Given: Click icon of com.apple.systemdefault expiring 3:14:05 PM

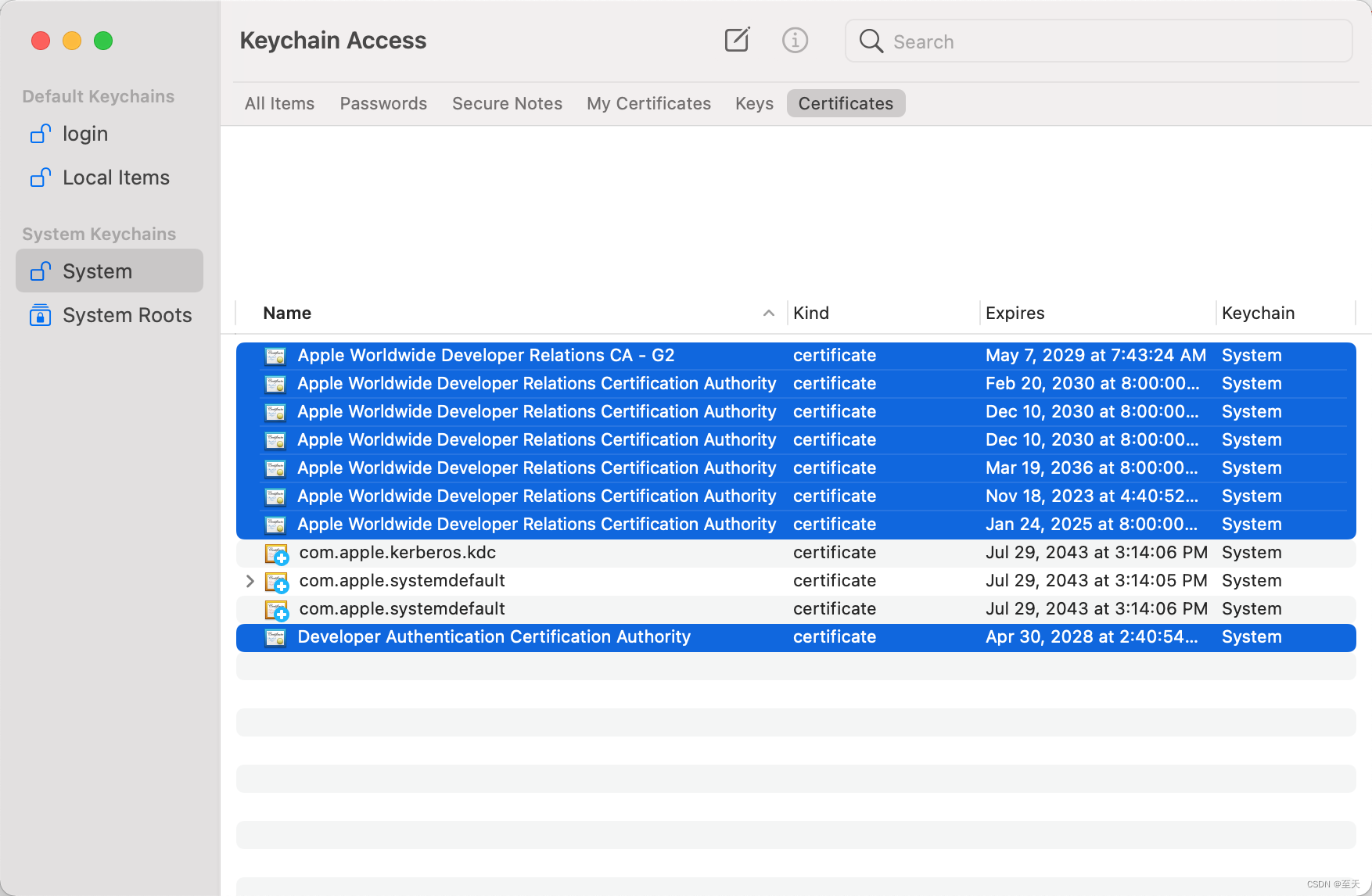Looking at the screenshot, I should (x=277, y=582).
